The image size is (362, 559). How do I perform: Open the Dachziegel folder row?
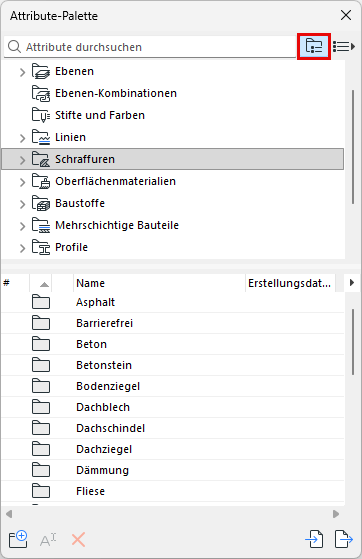[173, 450]
